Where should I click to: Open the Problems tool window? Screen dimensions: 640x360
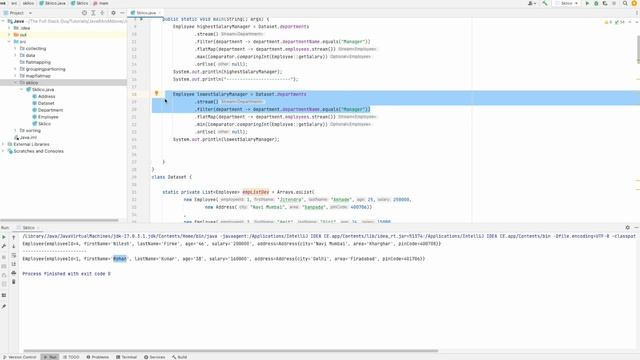(x=98, y=357)
